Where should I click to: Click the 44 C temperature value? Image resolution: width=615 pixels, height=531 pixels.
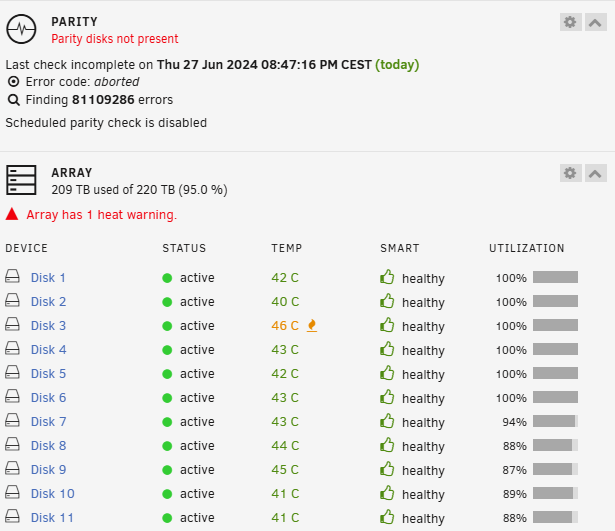click(x=285, y=446)
